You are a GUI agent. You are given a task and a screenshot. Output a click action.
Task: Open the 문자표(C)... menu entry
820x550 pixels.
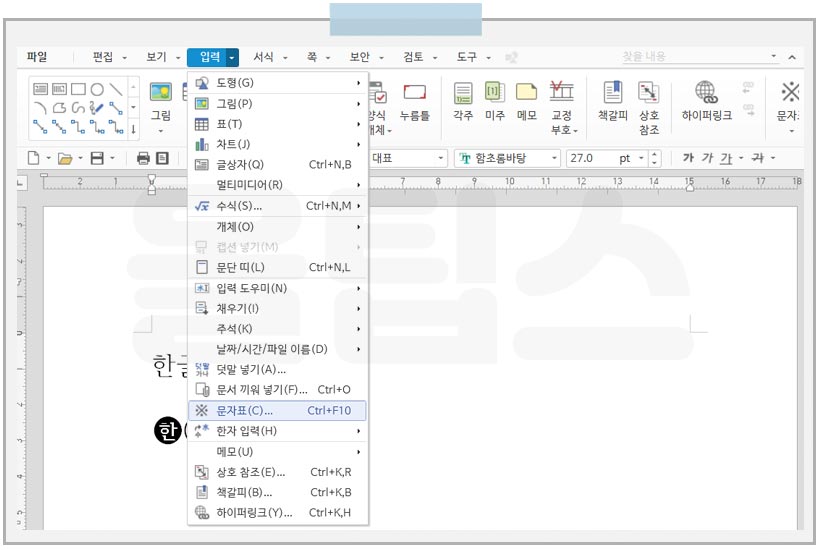pos(277,410)
